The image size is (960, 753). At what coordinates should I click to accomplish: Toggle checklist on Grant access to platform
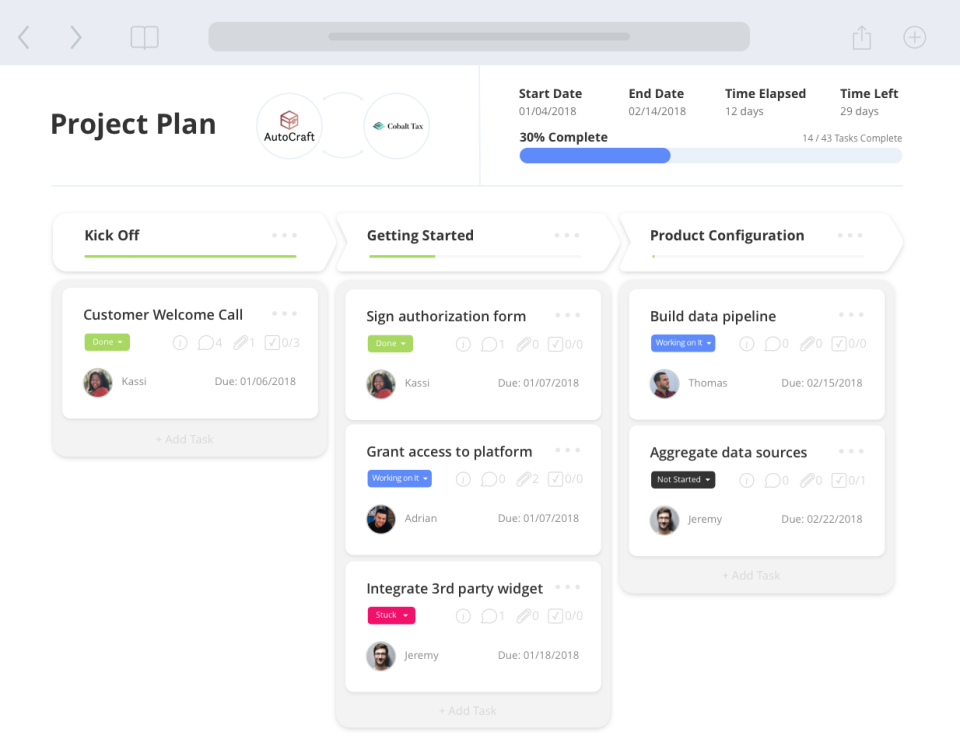565,479
